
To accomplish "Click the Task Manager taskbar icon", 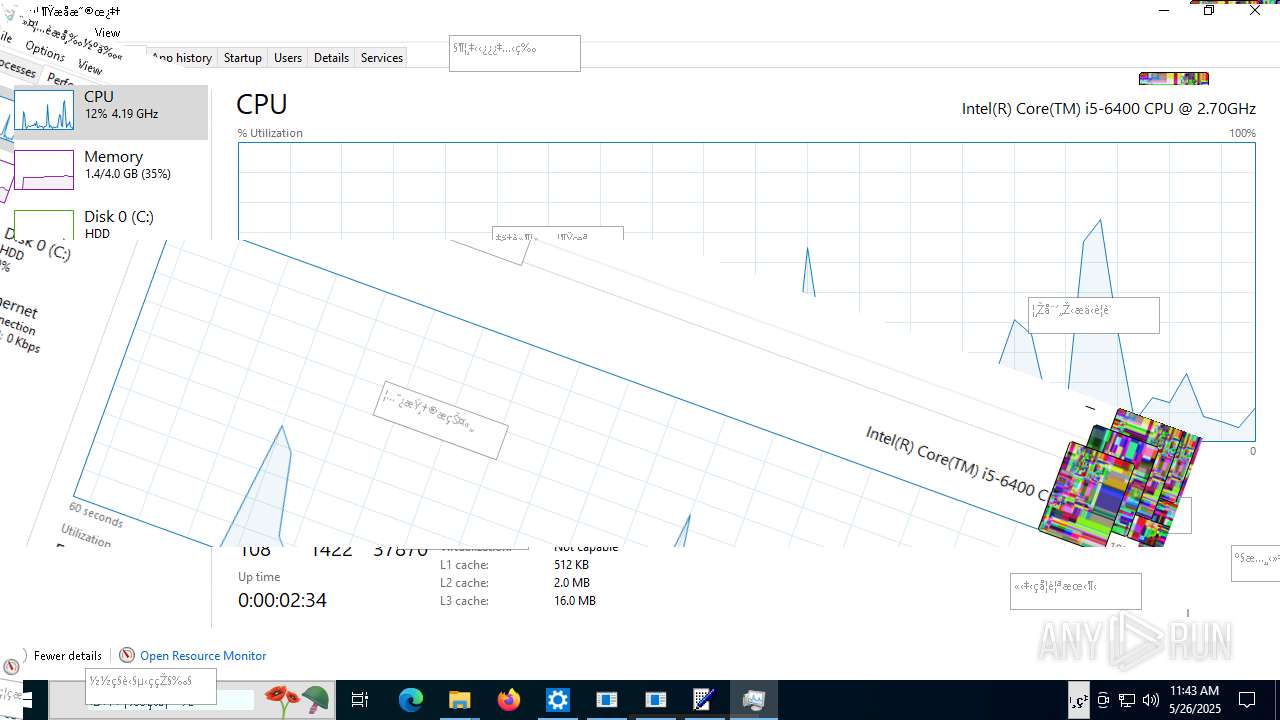I will pos(753,700).
